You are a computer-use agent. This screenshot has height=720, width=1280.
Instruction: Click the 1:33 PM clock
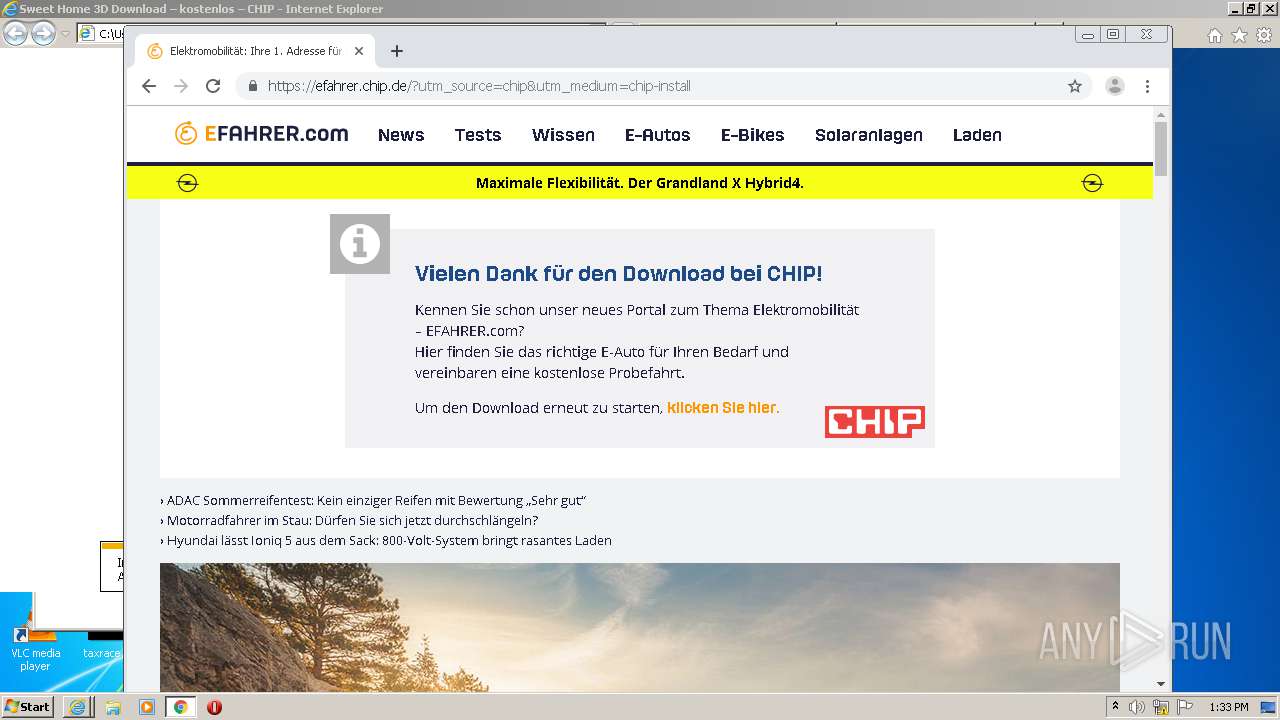pos(1229,707)
